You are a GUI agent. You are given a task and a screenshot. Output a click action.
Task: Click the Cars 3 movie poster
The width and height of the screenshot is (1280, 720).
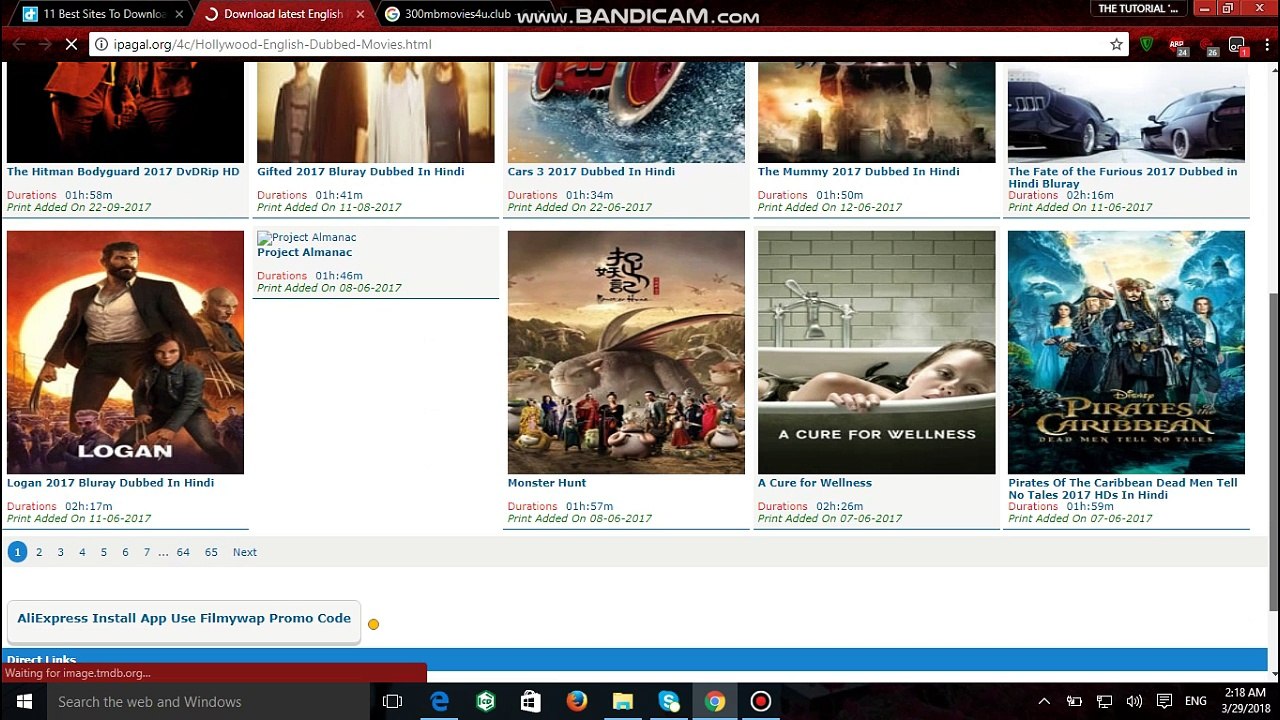coord(626,112)
